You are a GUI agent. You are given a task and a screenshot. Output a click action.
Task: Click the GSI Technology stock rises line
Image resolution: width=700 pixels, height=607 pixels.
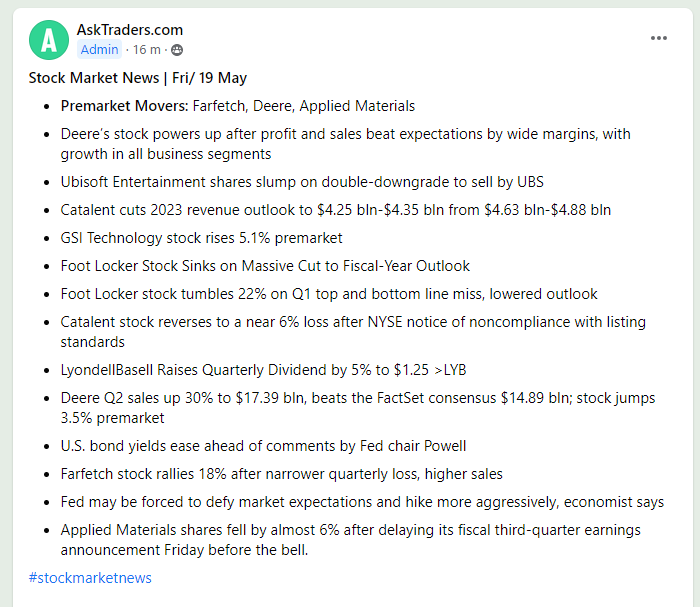point(201,238)
